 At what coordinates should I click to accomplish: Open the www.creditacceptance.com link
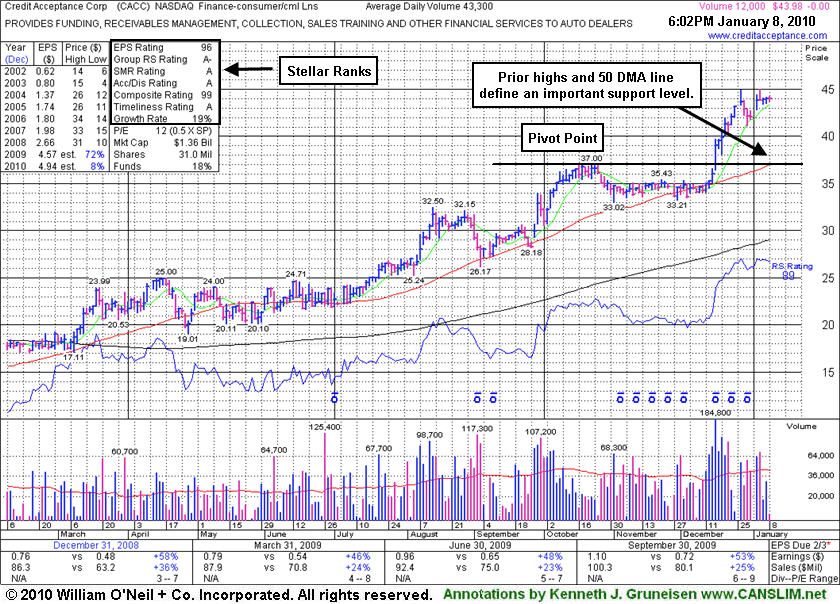tap(767, 36)
